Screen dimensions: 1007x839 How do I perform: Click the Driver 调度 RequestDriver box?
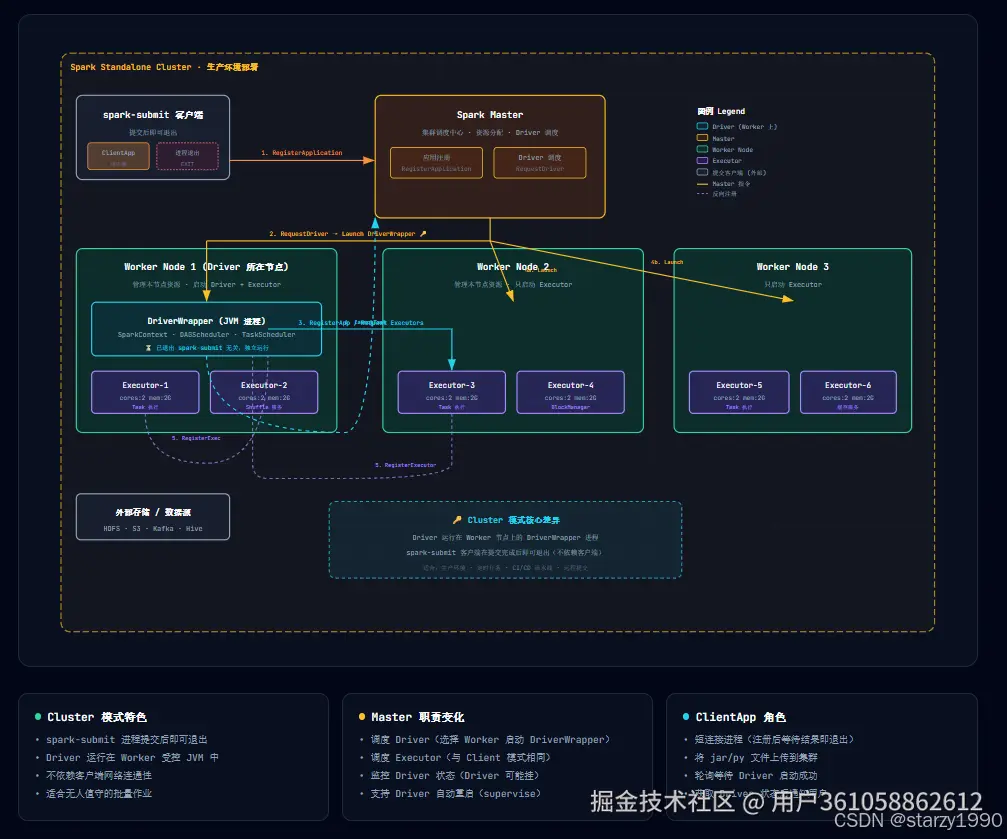pos(539,163)
